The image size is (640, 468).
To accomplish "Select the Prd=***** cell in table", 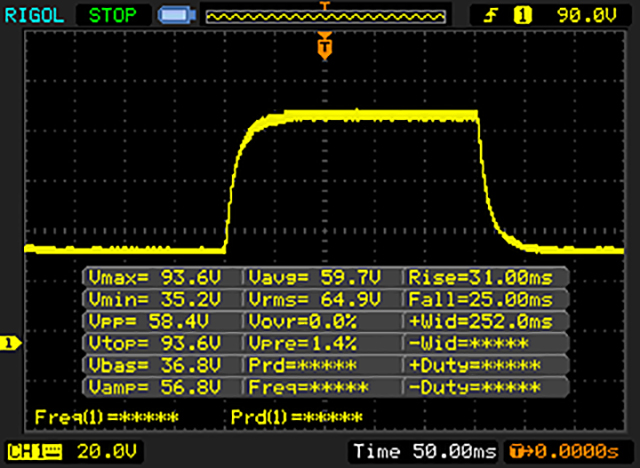I will [x=303, y=366].
